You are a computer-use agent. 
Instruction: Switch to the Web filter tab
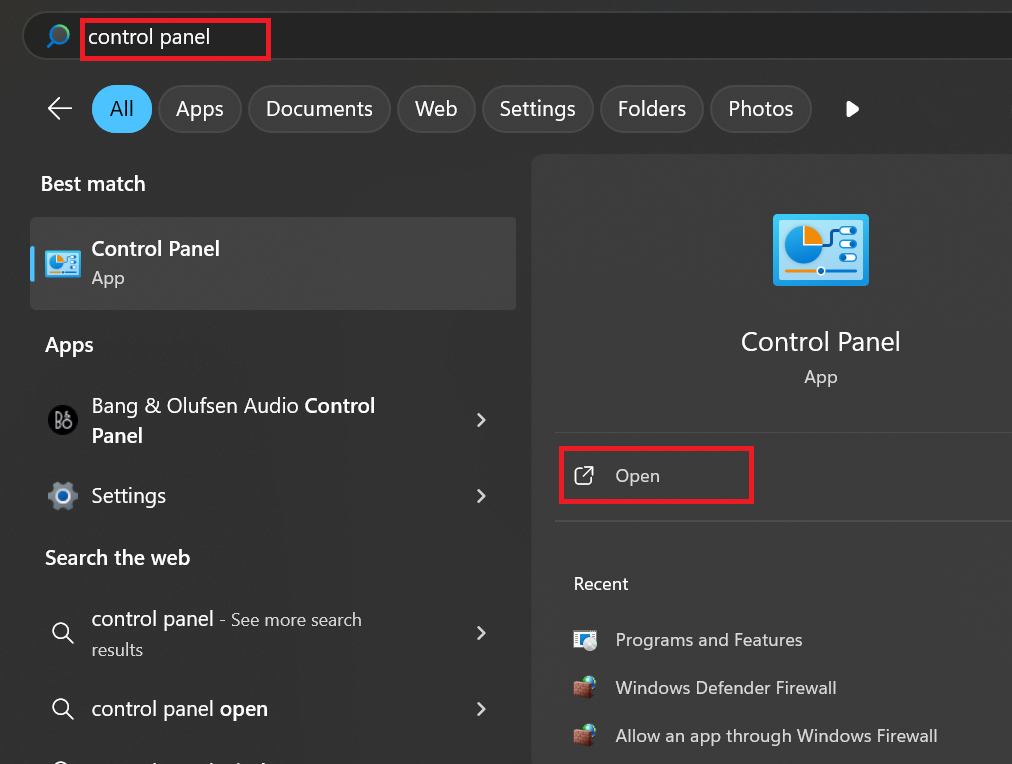tap(436, 108)
